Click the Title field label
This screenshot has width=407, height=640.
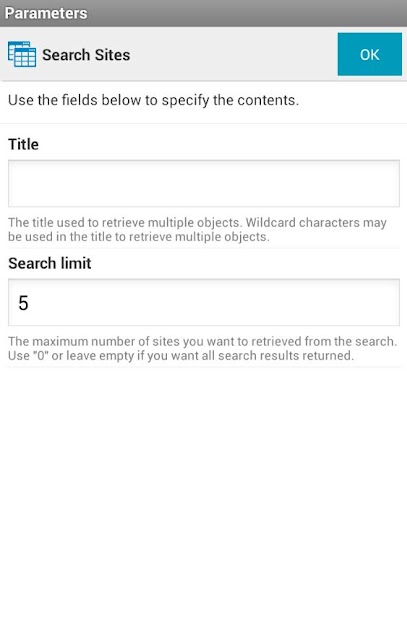click(23, 144)
